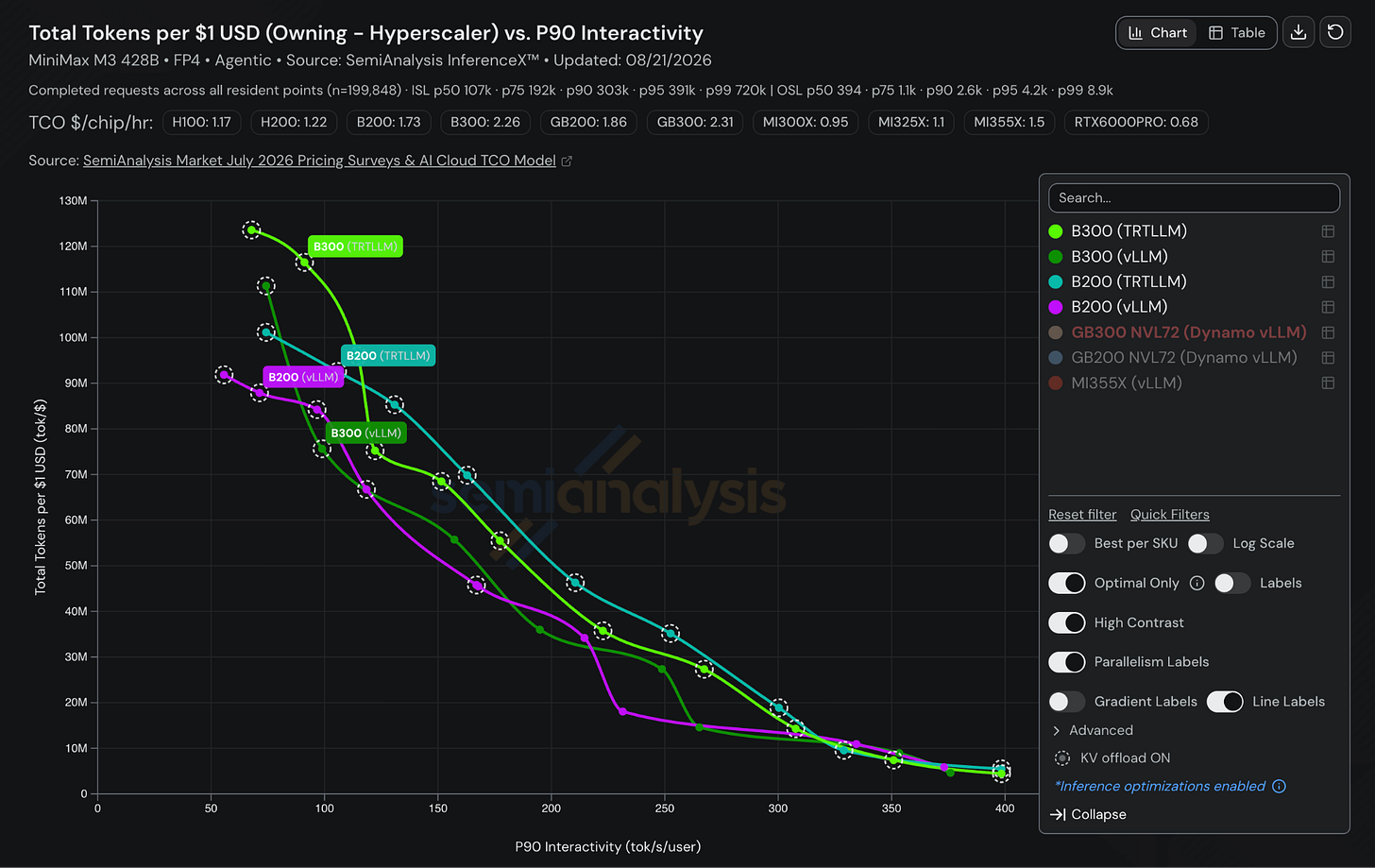
Task: Select the GB200: 1.86 TCO chip
Action: tap(588, 122)
